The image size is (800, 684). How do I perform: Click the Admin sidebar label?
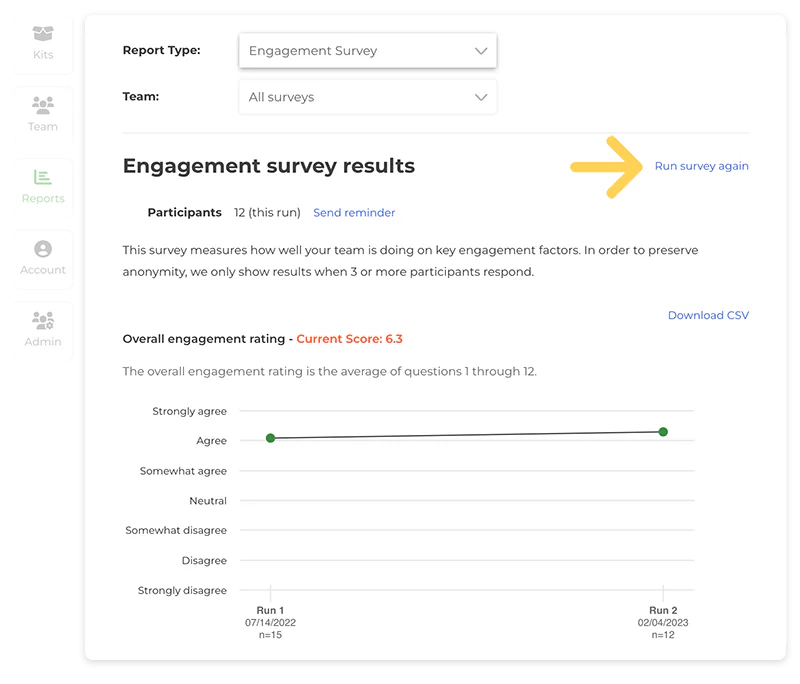(43, 342)
